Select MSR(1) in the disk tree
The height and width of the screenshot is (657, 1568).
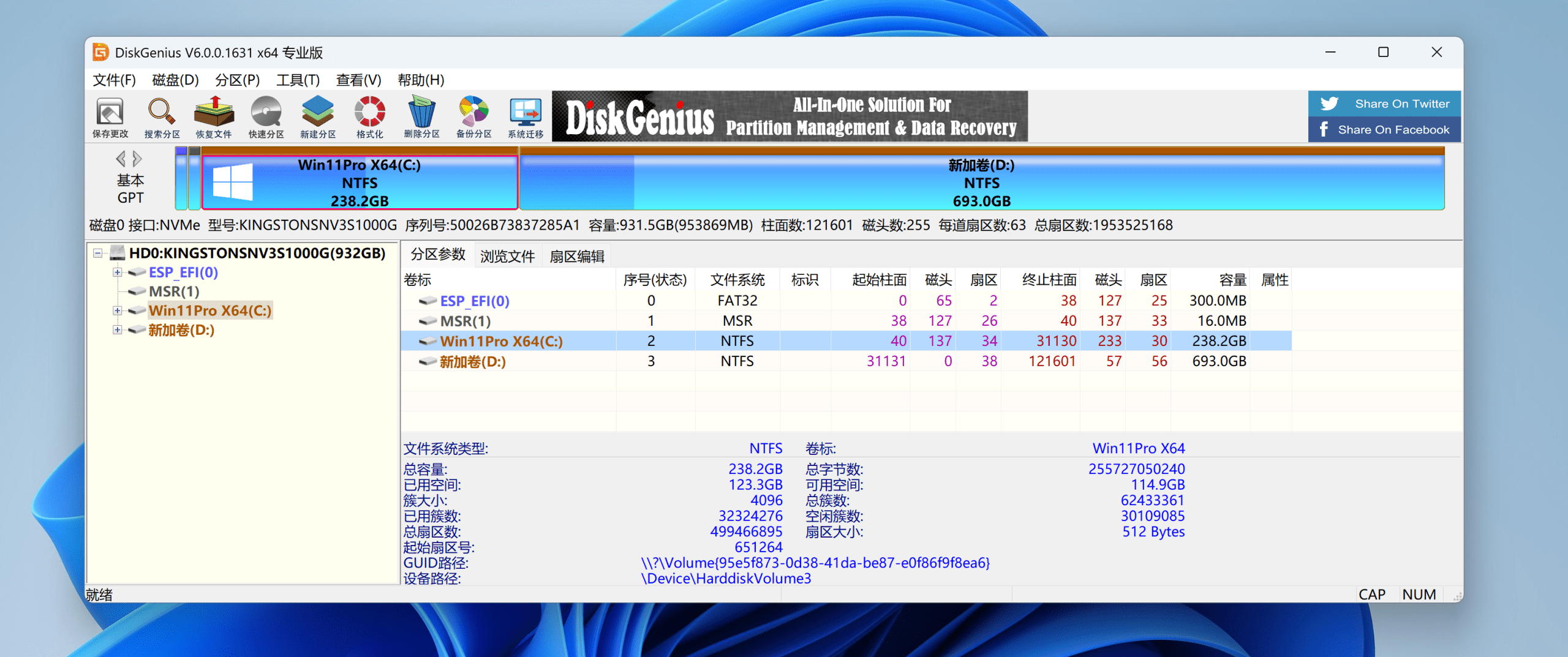pos(174,291)
